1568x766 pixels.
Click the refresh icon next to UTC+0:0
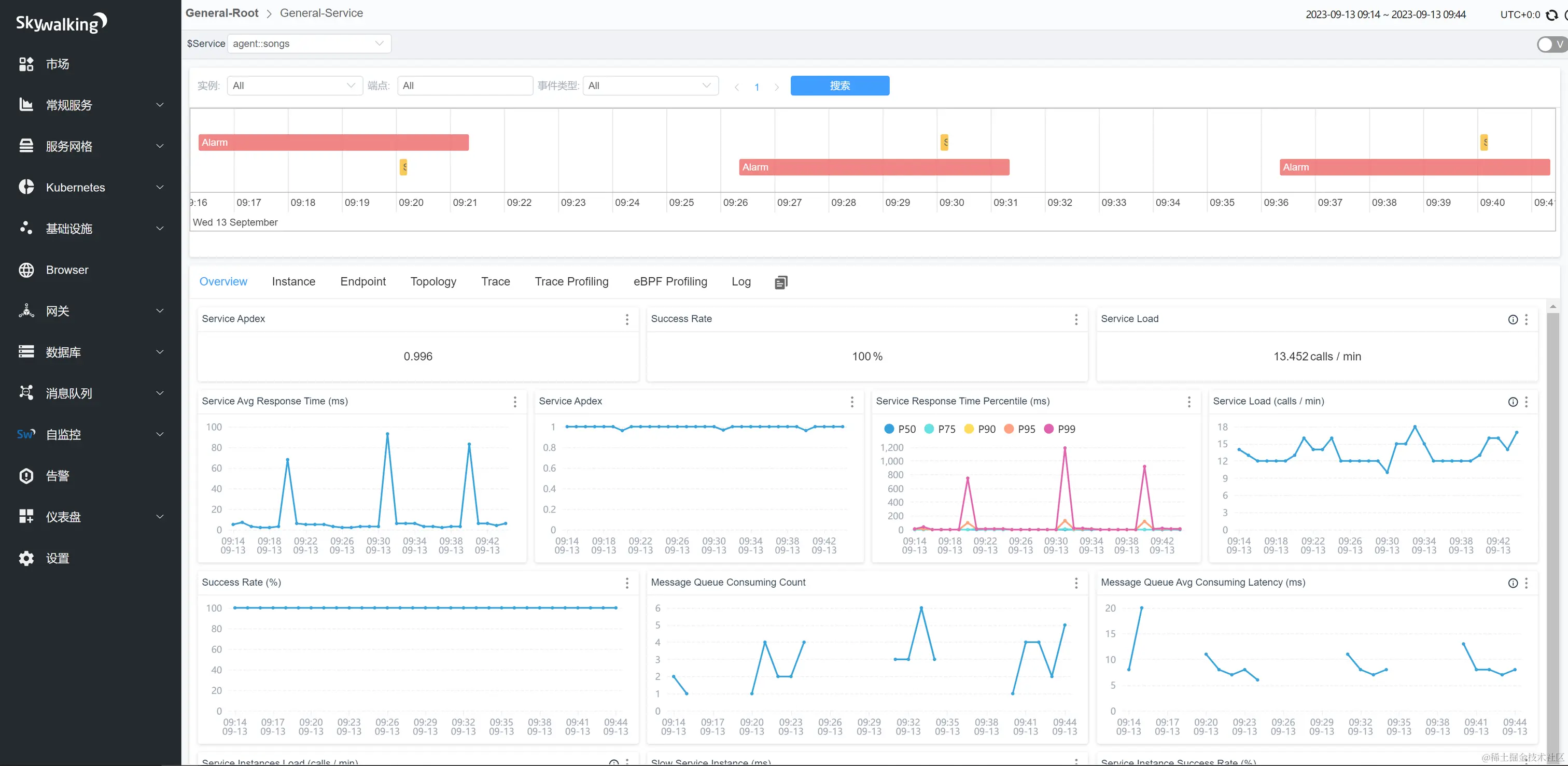[x=1551, y=15]
